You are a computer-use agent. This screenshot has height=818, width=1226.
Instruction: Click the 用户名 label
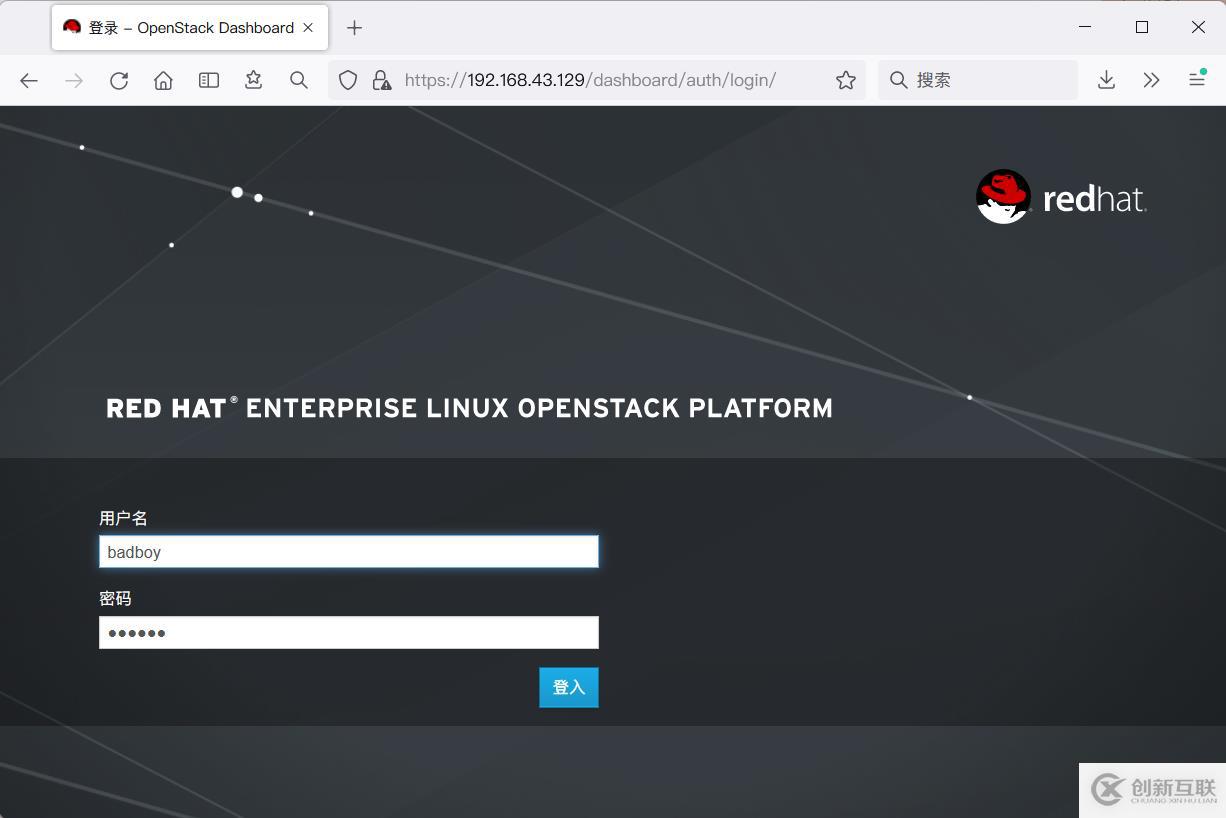(124, 518)
